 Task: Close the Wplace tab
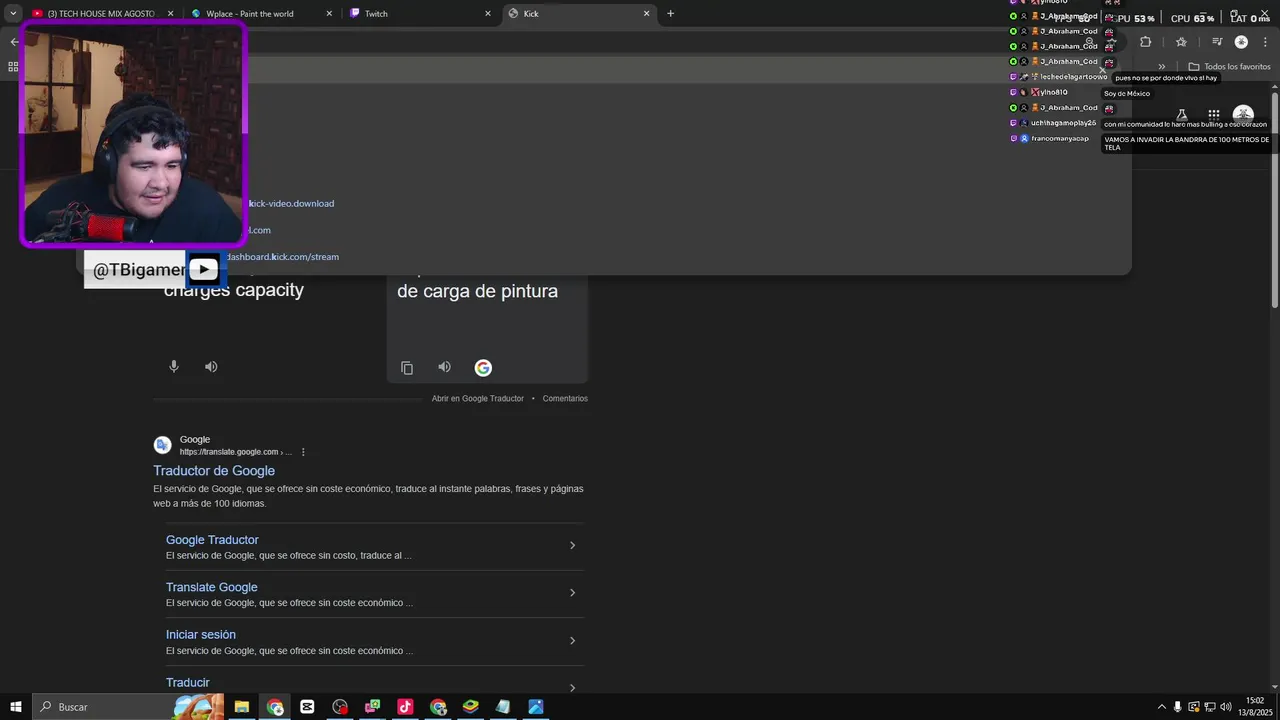click(330, 14)
